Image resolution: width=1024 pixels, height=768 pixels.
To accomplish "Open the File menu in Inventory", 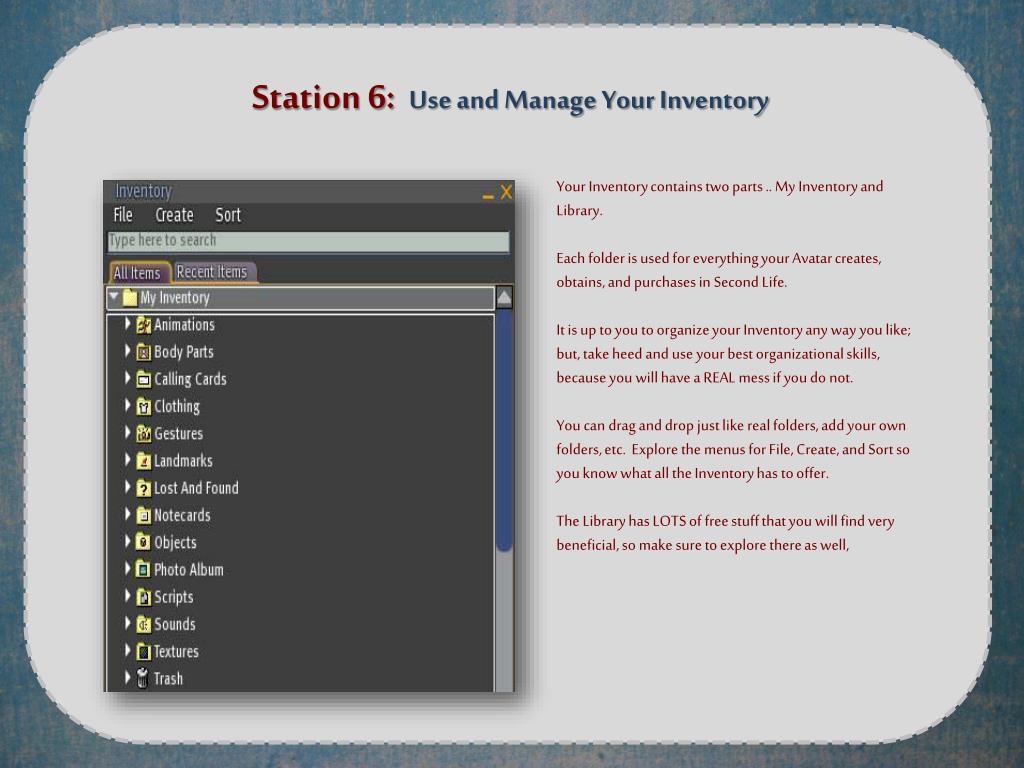I will tap(123, 215).
